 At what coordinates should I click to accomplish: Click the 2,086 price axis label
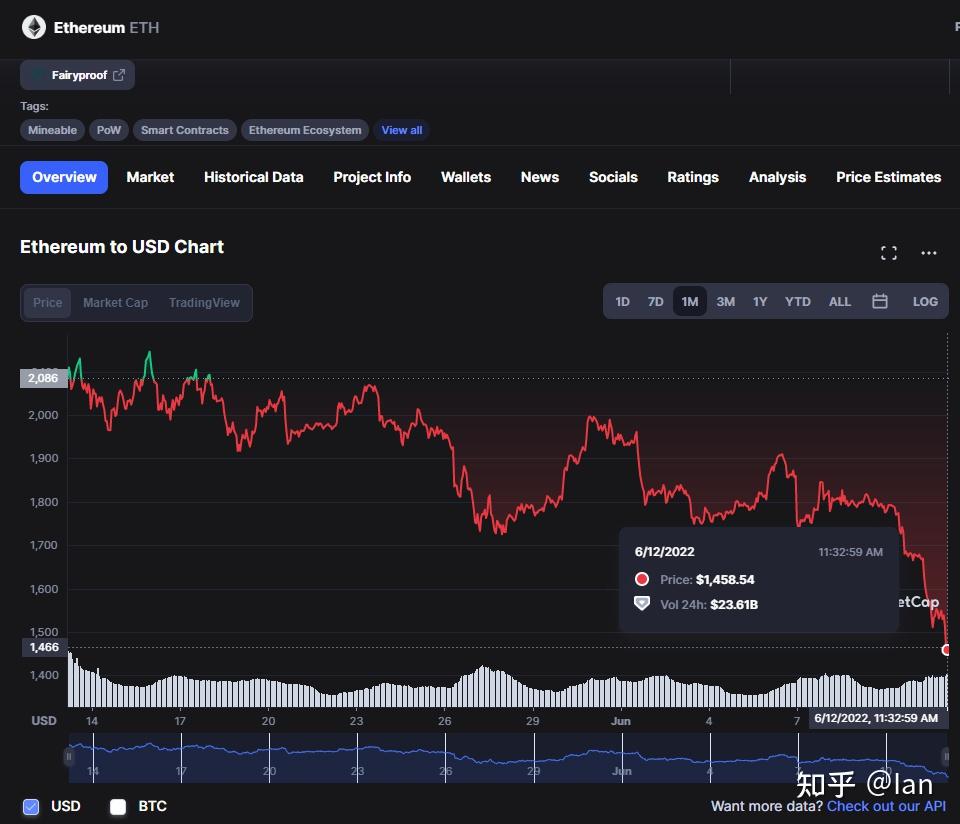click(x=43, y=378)
